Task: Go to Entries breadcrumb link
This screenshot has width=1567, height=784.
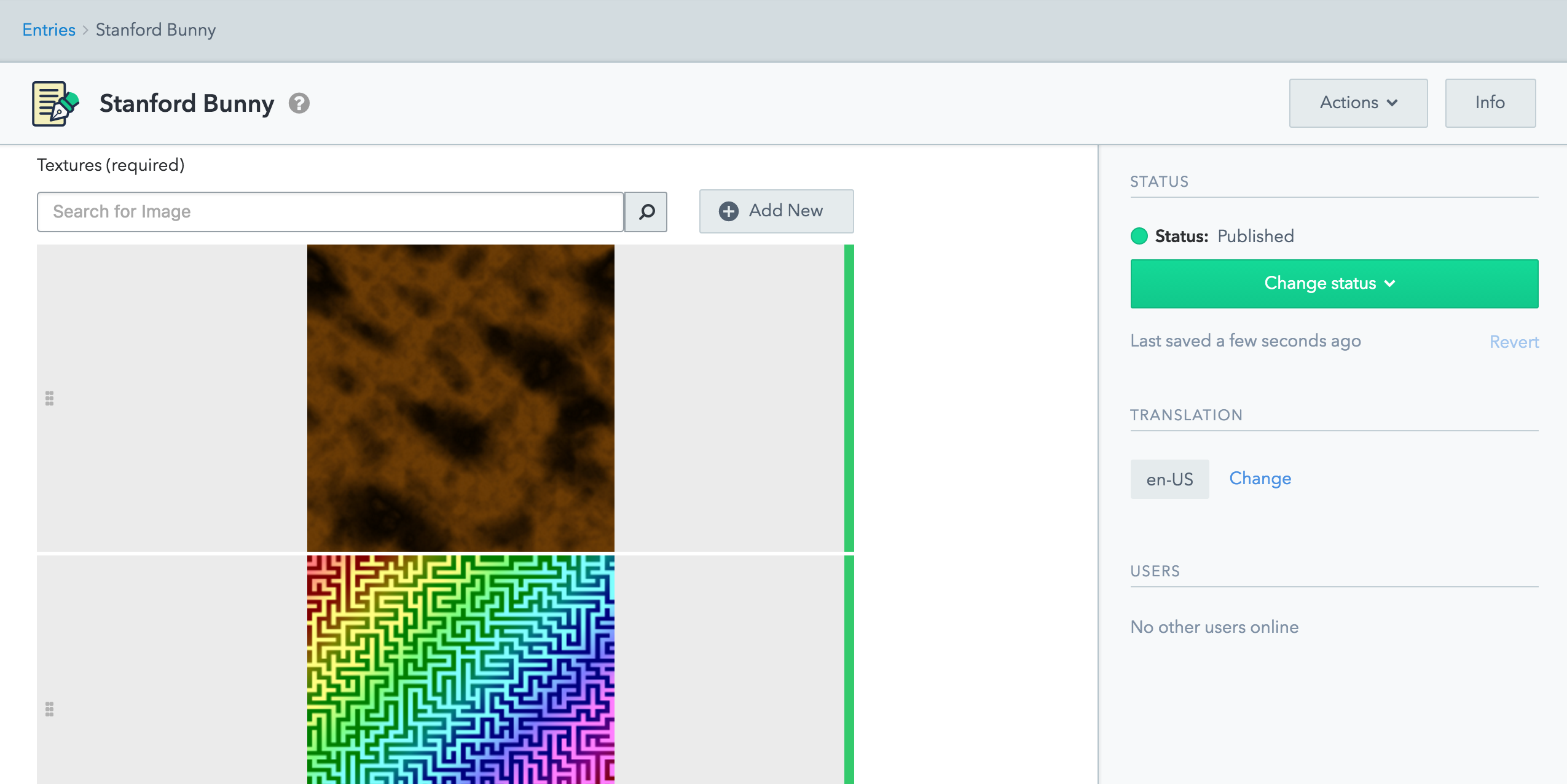Action: click(49, 29)
